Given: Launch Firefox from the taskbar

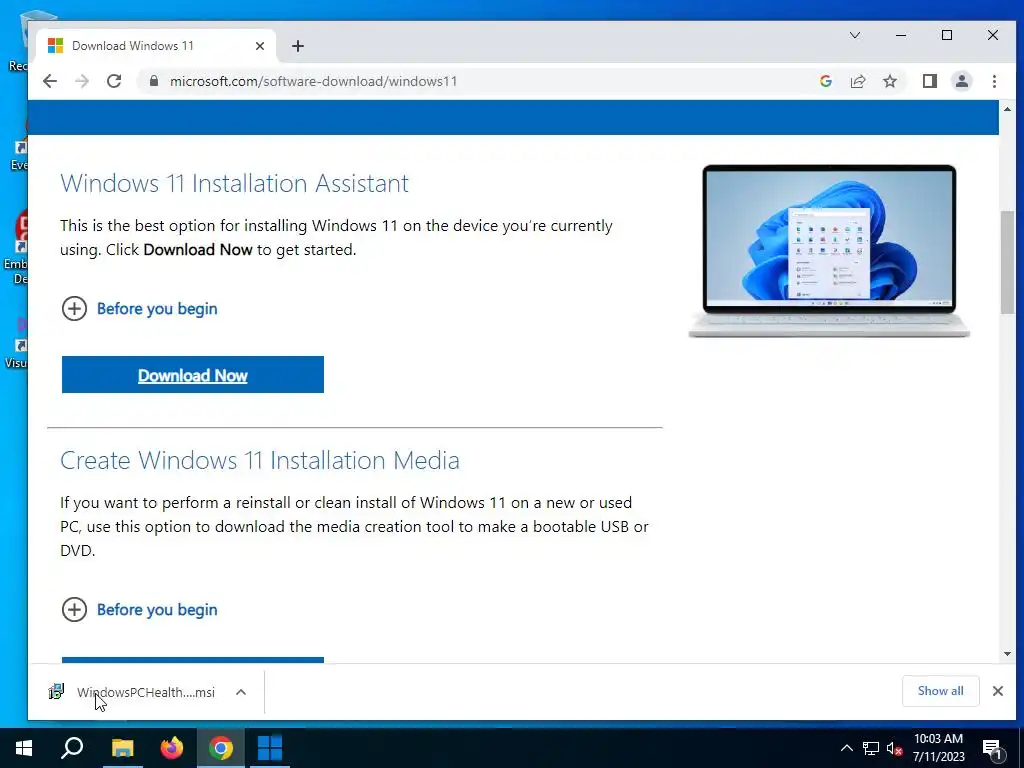Looking at the screenshot, I should pyautogui.click(x=171, y=748).
